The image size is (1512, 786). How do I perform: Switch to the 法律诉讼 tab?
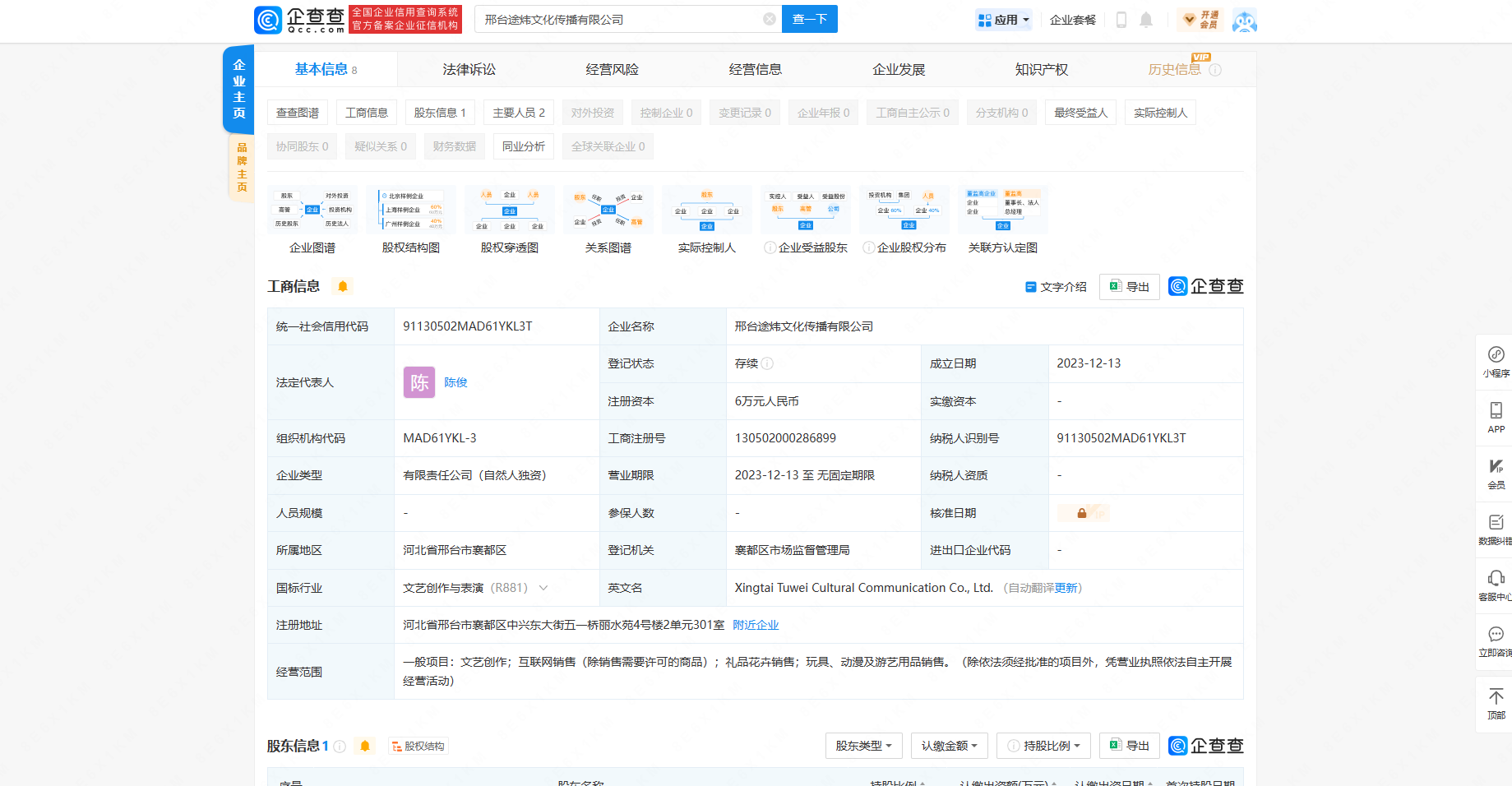coord(469,70)
